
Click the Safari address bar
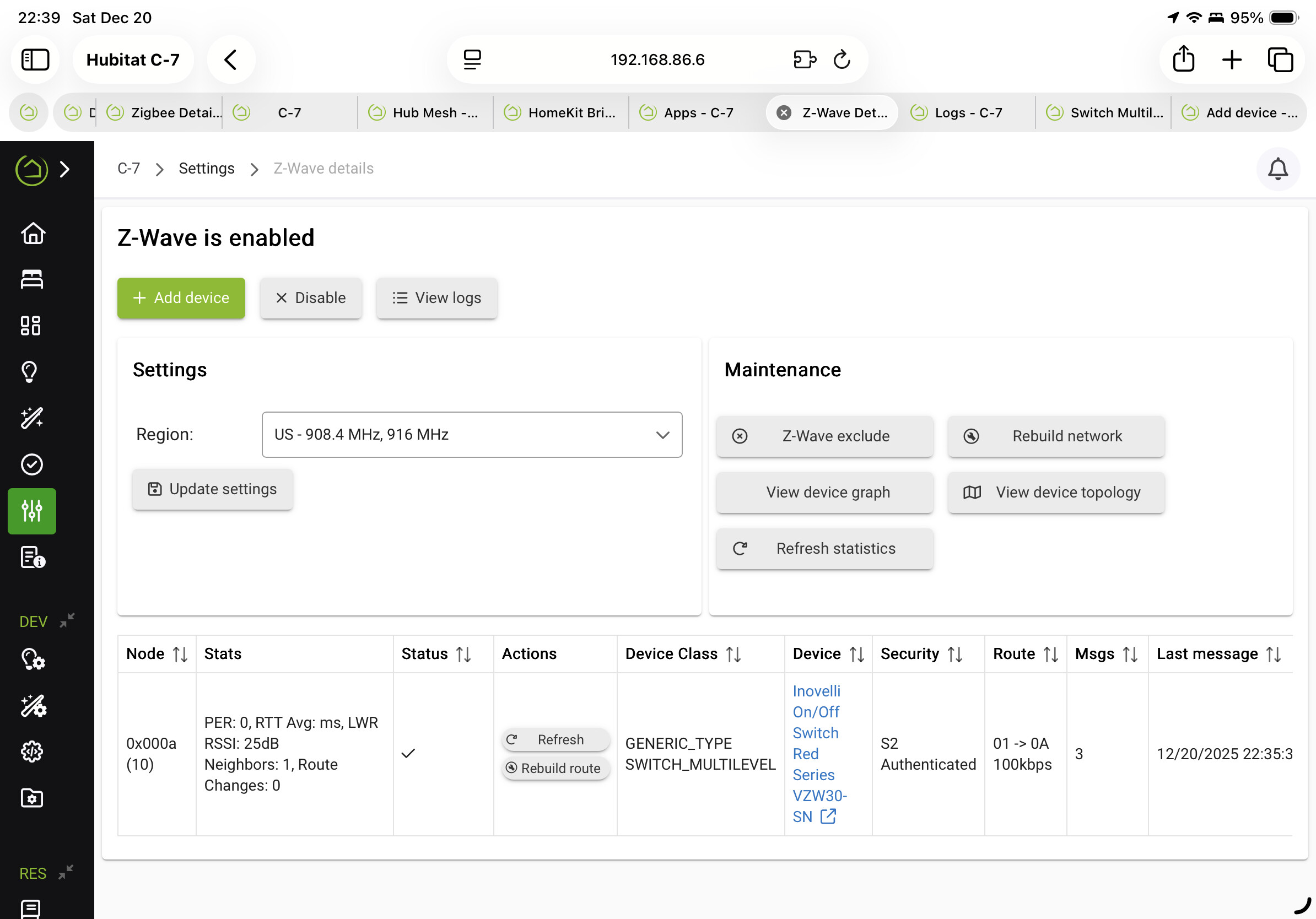(657, 60)
